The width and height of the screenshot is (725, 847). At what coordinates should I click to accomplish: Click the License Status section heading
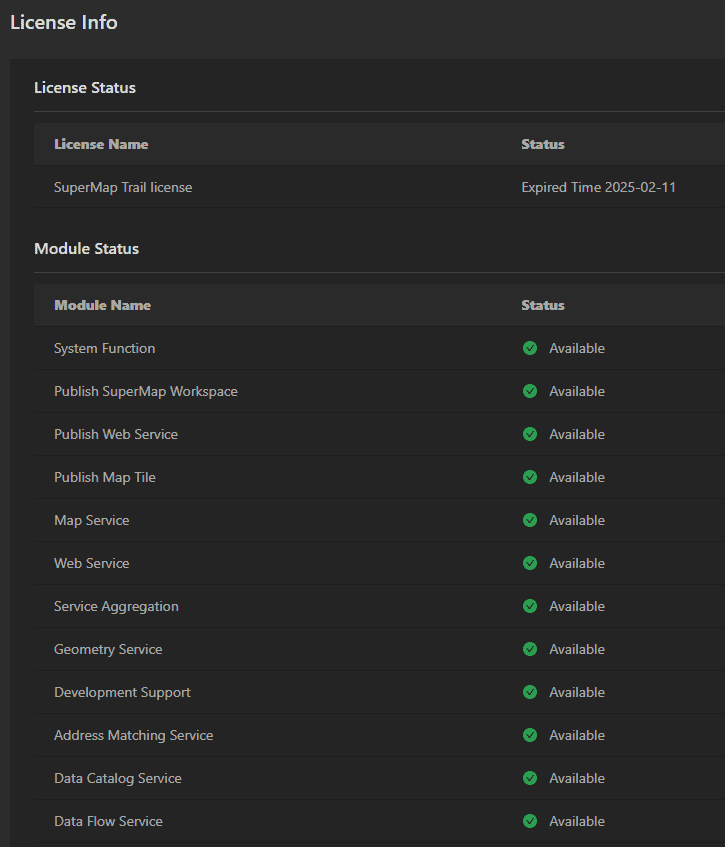pos(85,88)
